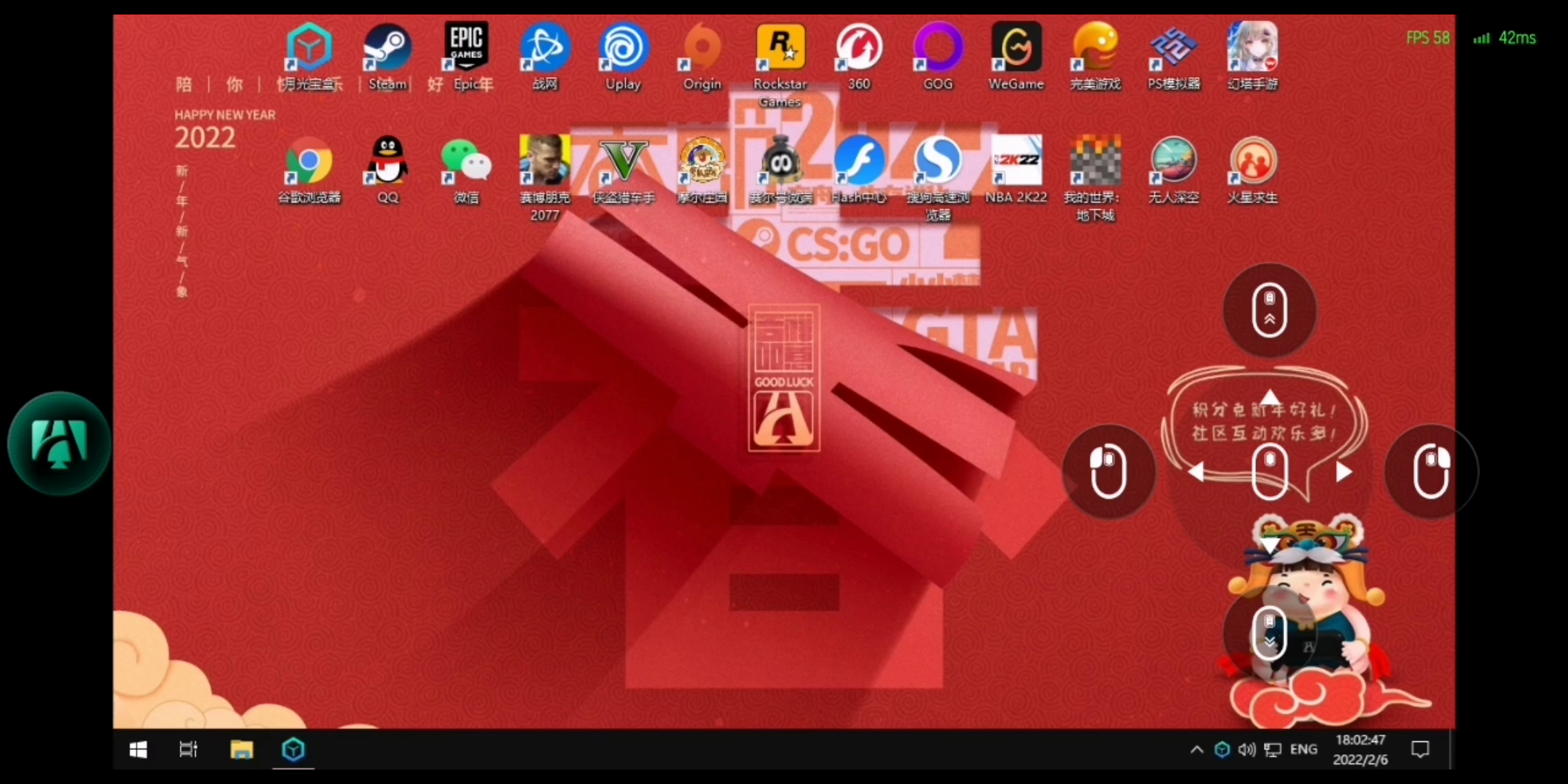Tap the right arrow on the cursor pad
The image size is (1568, 784).
[1344, 472]
